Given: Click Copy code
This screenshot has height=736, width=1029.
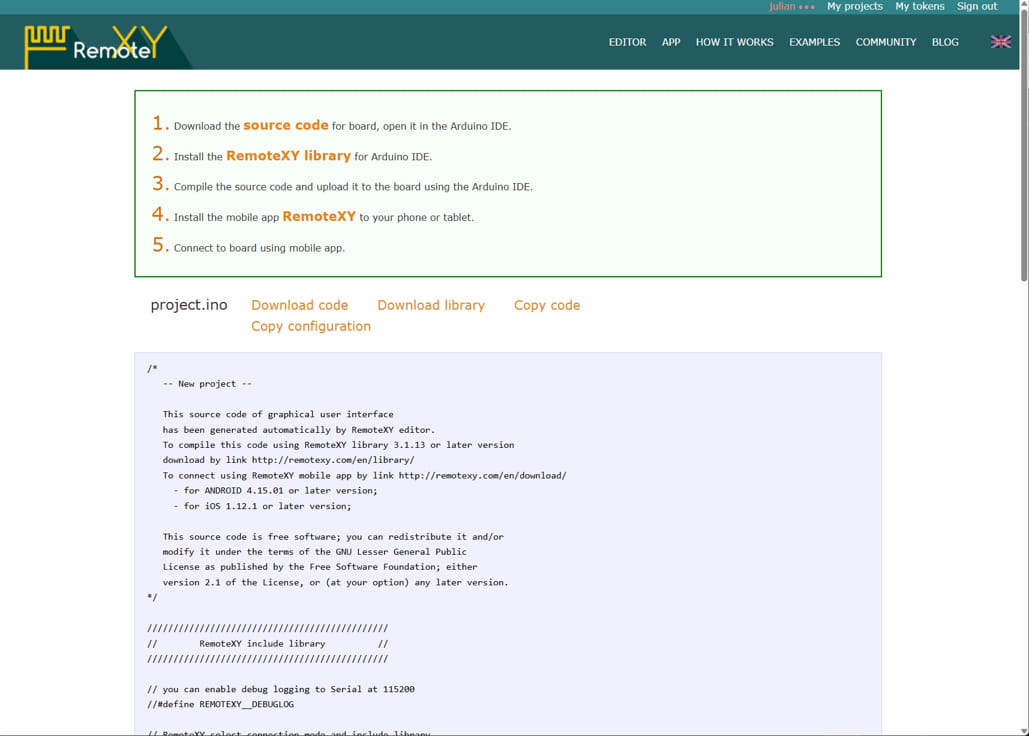Looking at the screenshot, I should click(x=547, y=305).
